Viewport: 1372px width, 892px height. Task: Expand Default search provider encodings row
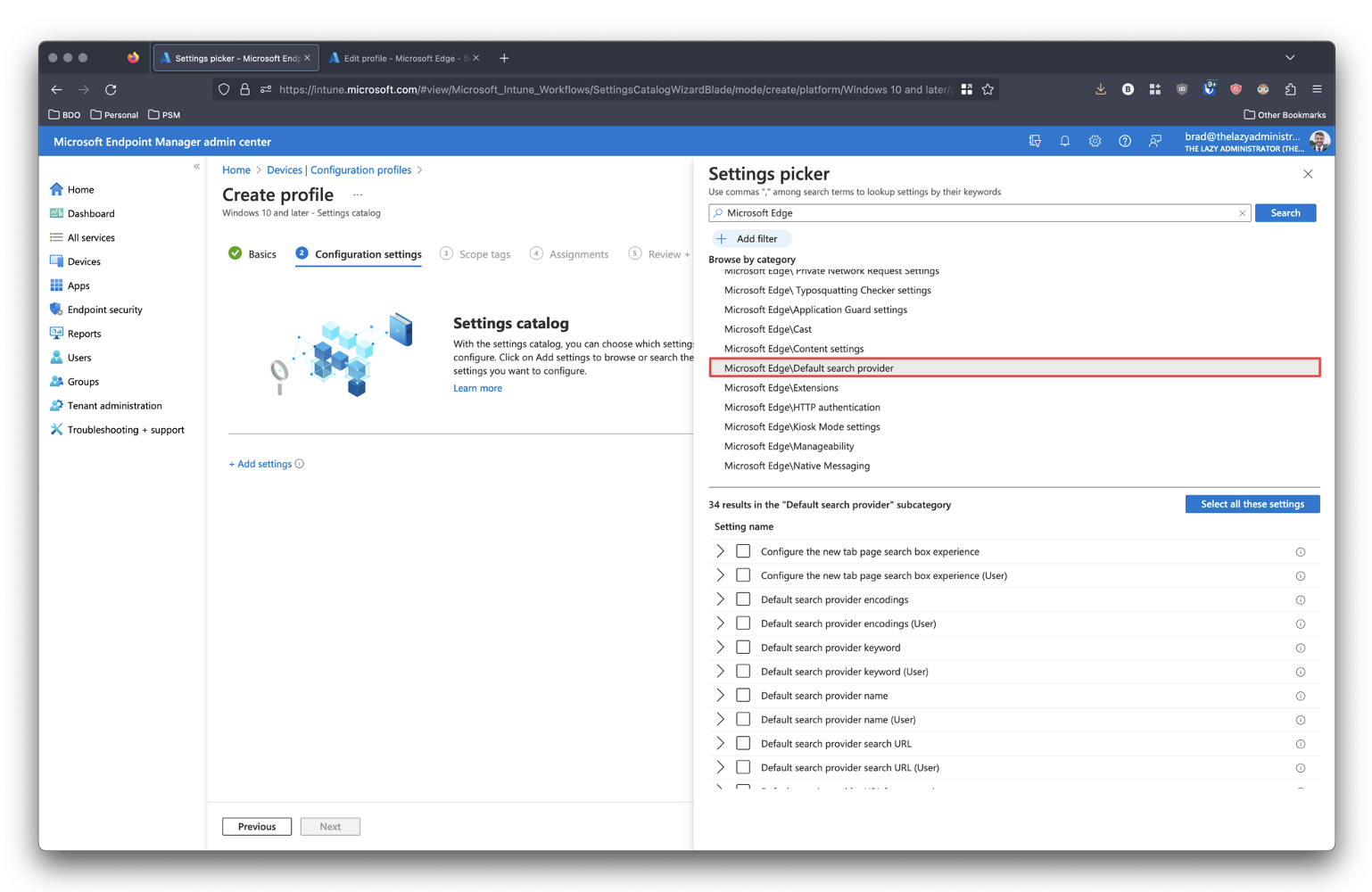coord(721,599)
